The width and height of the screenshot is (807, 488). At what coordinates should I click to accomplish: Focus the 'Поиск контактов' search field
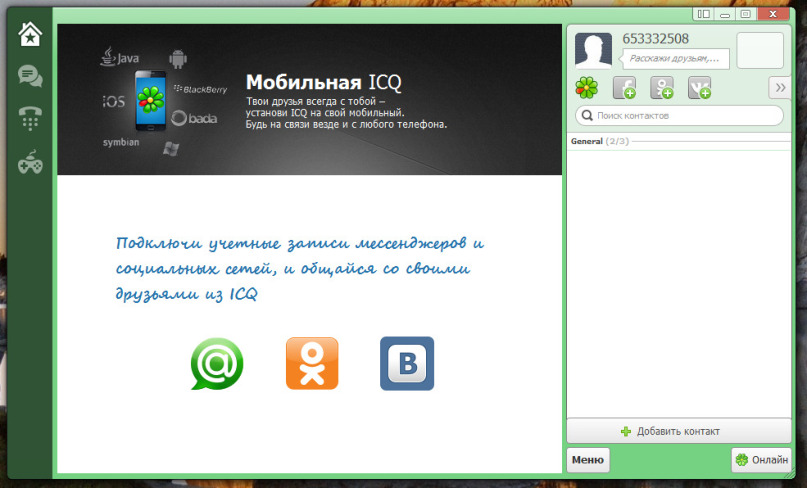coord(679,115)
